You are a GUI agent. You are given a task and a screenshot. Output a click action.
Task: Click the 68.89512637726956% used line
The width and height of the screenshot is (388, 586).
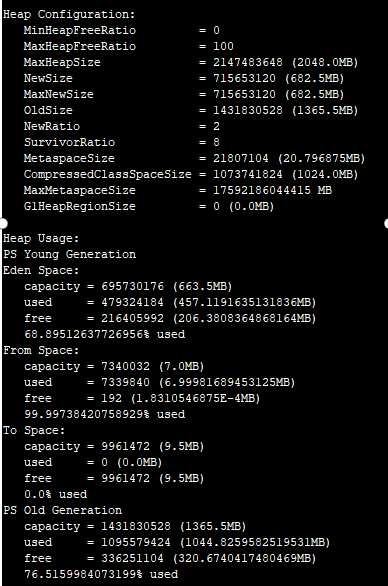(x=105, y=334)
